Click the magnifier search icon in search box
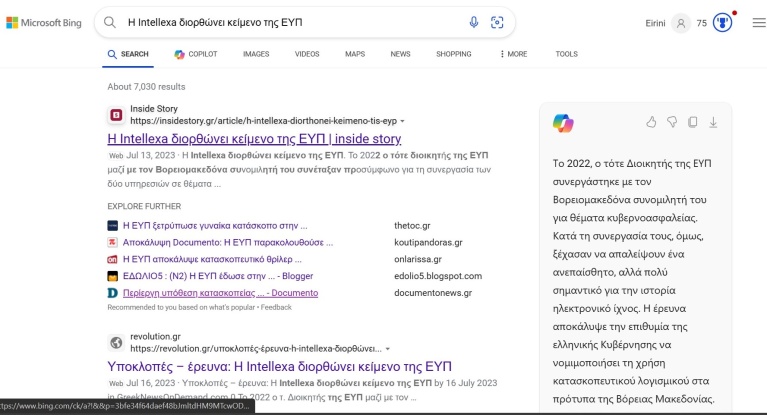The width and height of the screenshot is (767, 415). [110, 23]
